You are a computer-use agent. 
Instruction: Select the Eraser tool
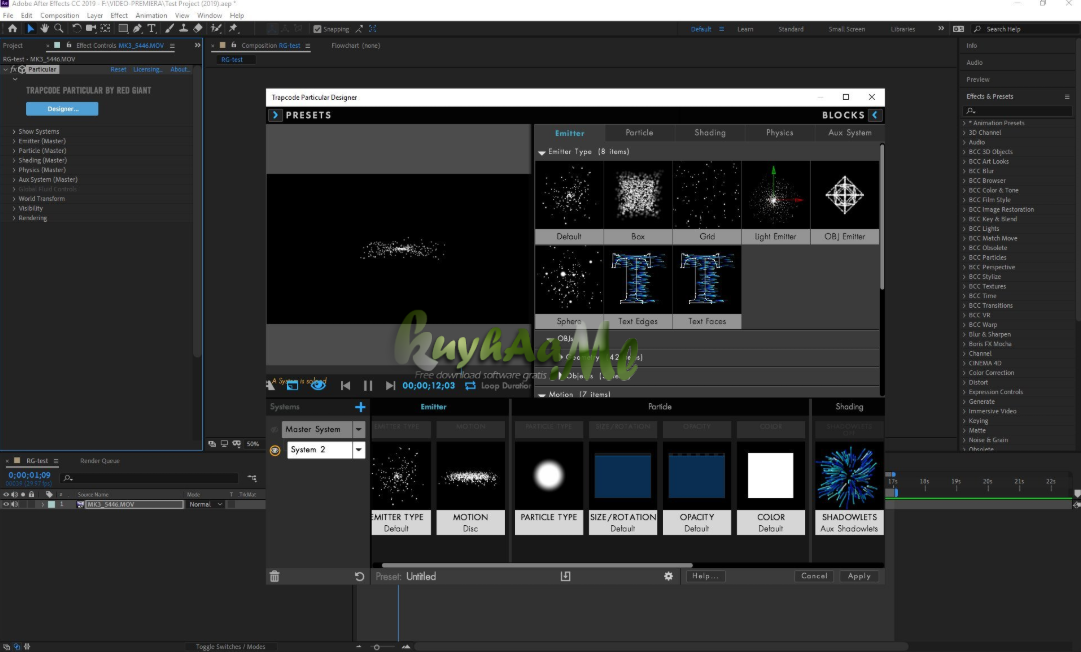(x=198, y=29)
